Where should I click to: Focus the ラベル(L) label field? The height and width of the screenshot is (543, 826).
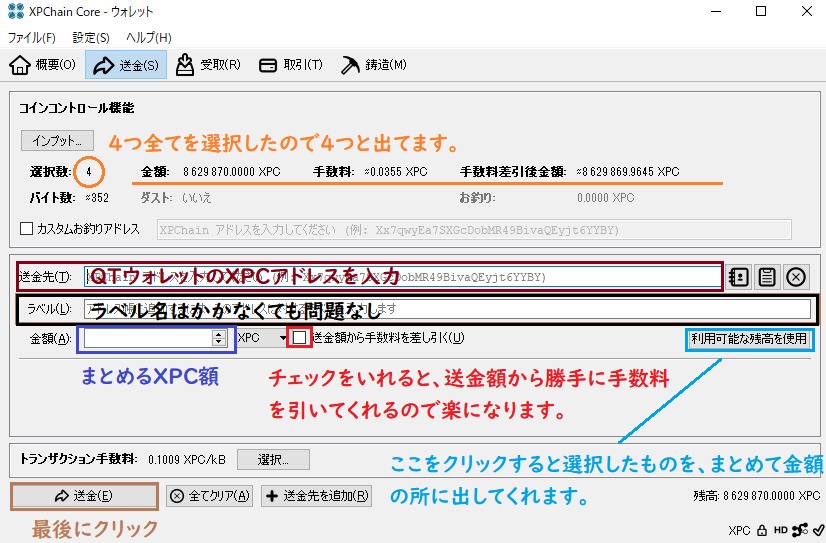coord(447,309)
